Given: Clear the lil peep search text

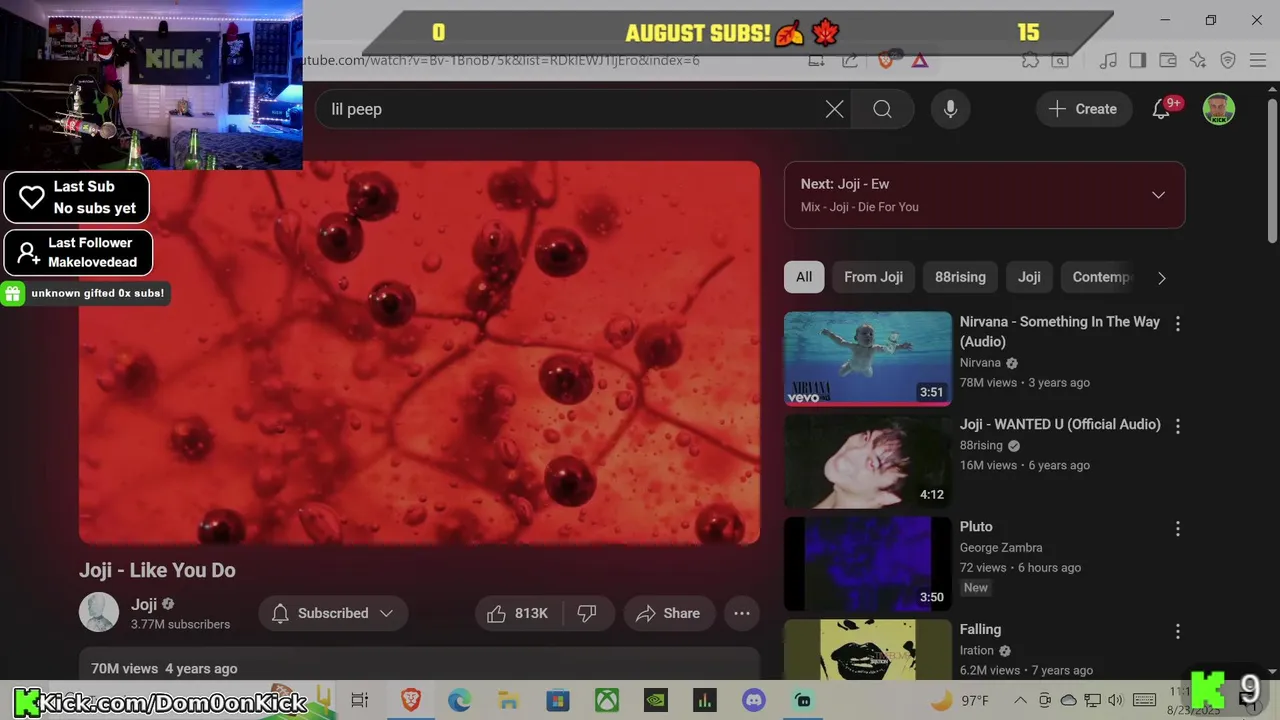Looking at the screenshot, I should coord(834,109).
